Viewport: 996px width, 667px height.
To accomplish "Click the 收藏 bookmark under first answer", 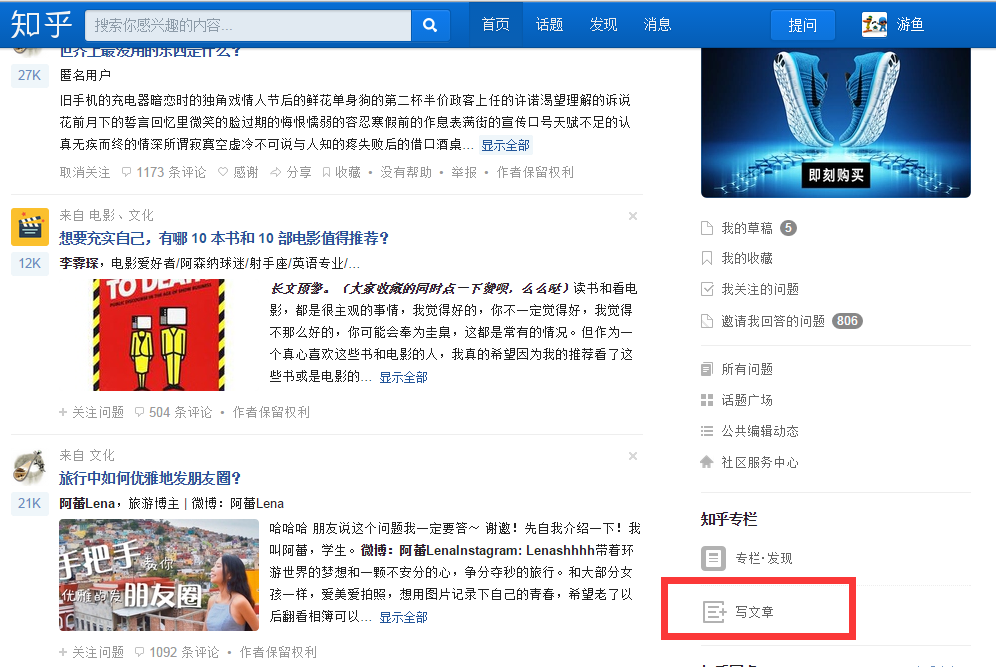I will click(341, 172).
